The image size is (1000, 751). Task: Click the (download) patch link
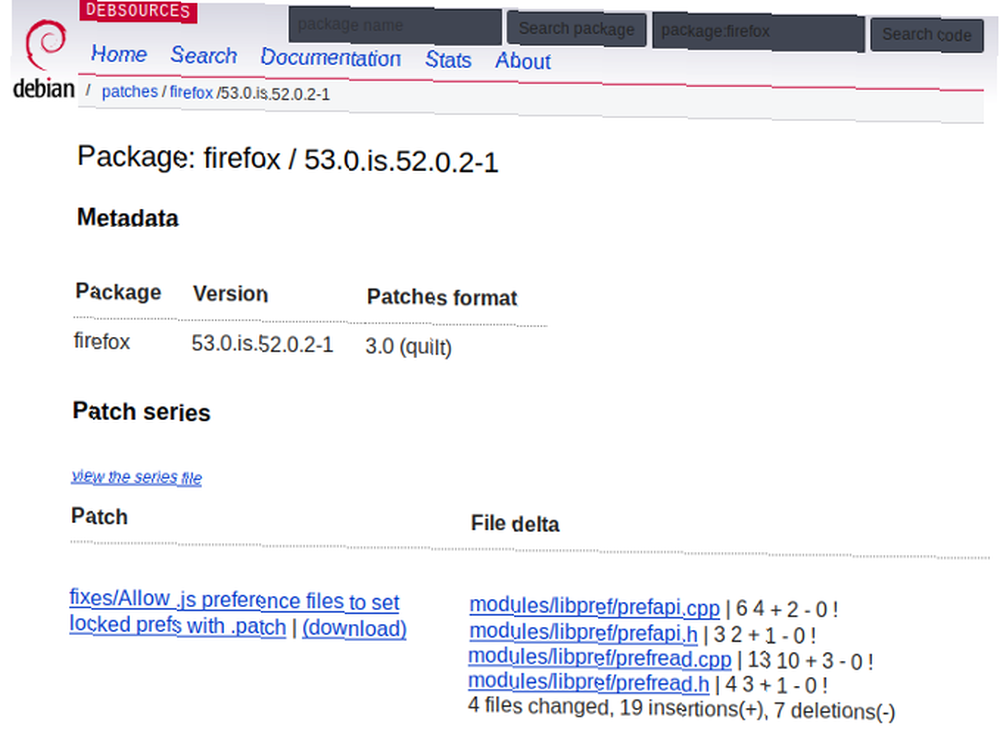354,629
